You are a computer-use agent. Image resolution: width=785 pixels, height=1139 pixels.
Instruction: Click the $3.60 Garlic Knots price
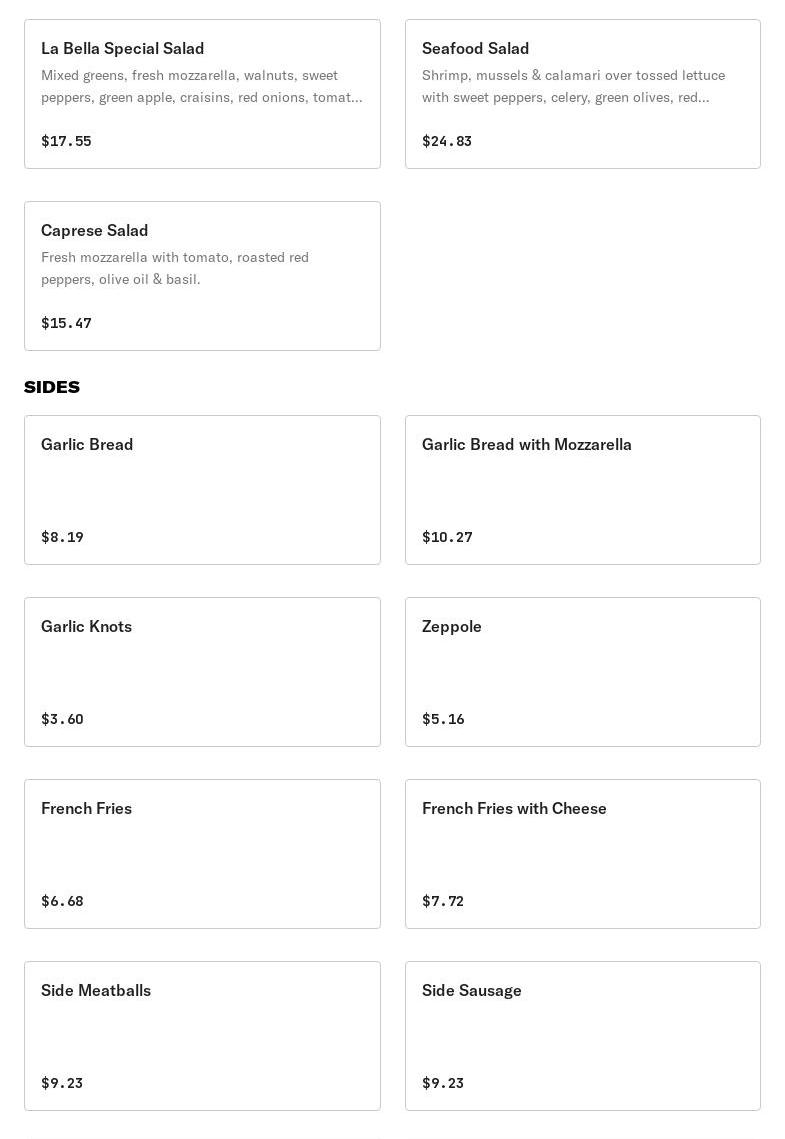click(62, 719)
